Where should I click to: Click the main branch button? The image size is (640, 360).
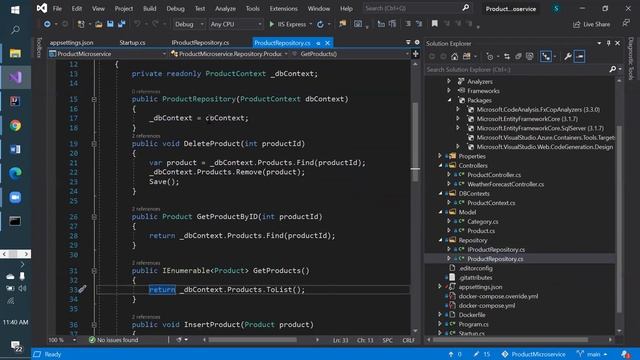tap(592, 354)
